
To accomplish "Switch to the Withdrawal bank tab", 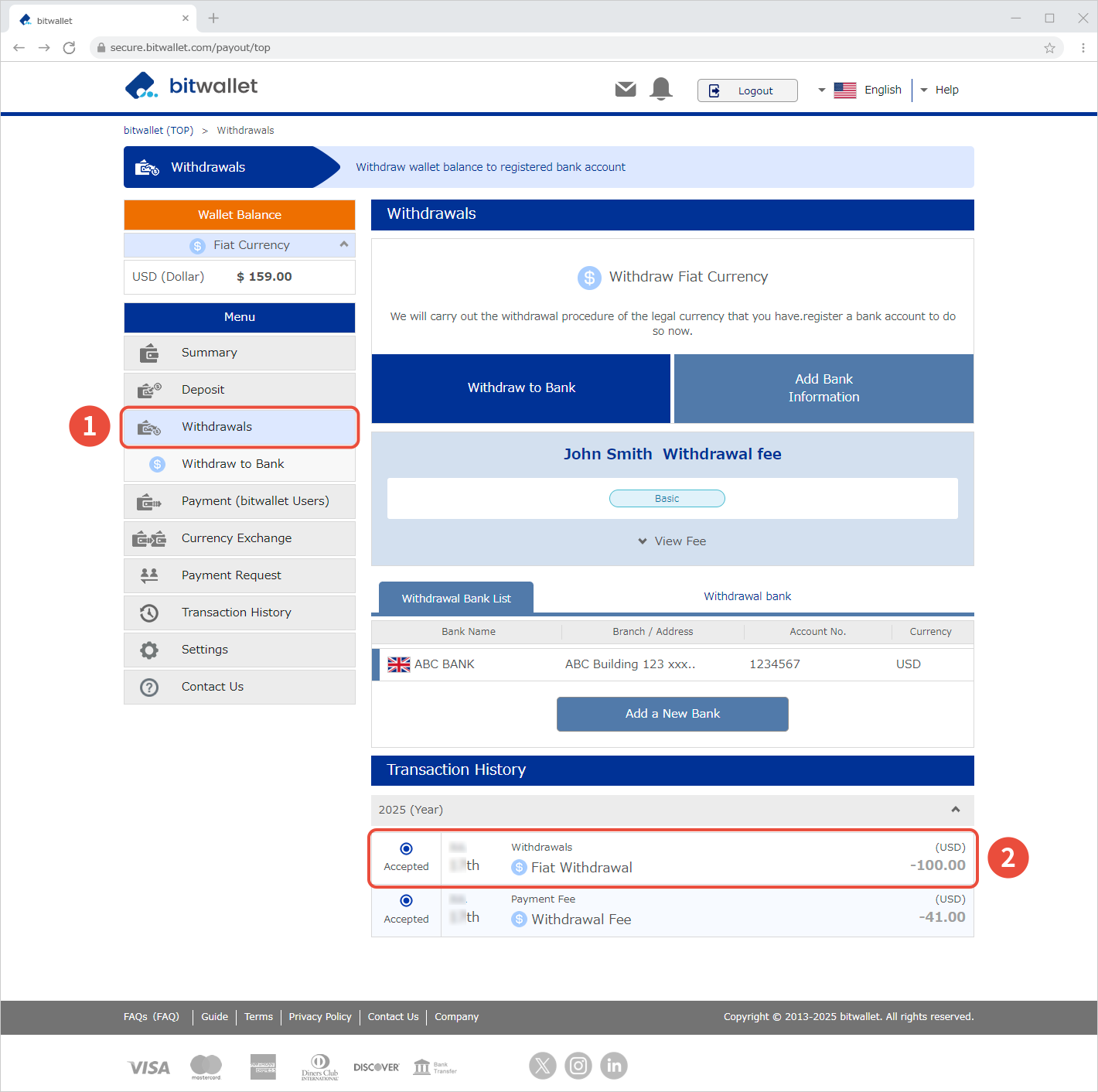I will pos(747,596).
